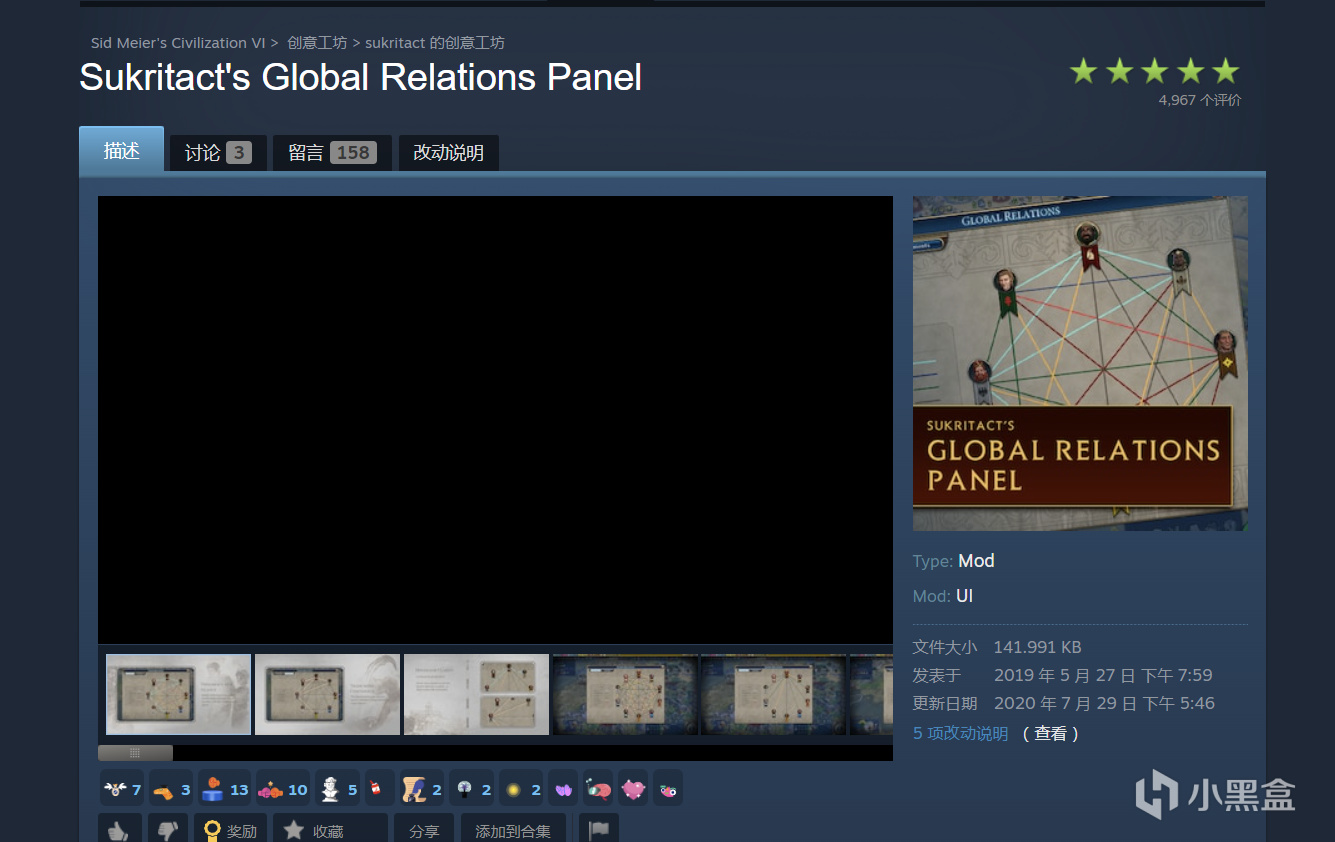Click the 收藏 favorite button
1335x842 pixels.
point(330,829)
